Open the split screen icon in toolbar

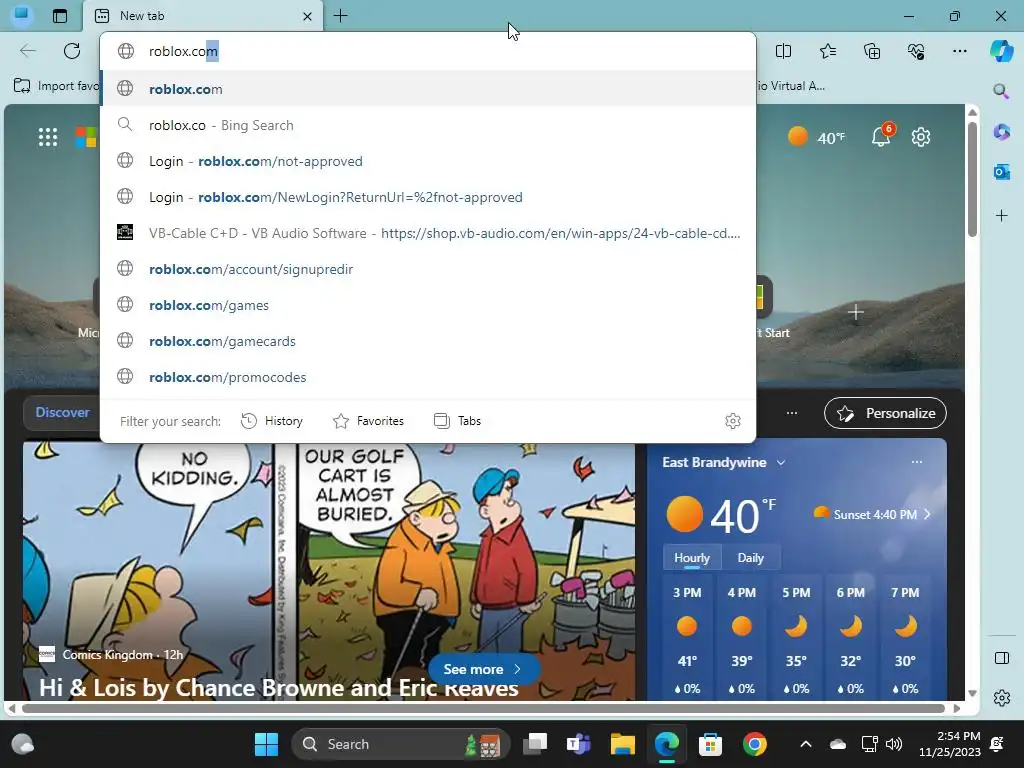(783, 51)
